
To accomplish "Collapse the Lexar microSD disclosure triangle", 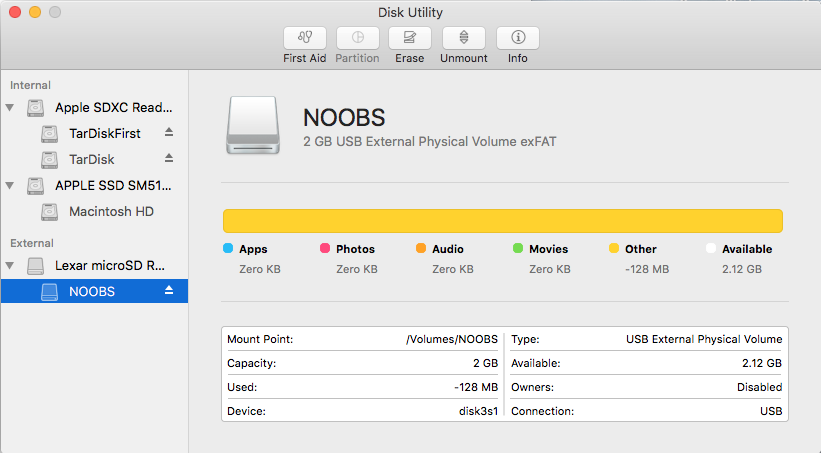I will pos(10,266).
